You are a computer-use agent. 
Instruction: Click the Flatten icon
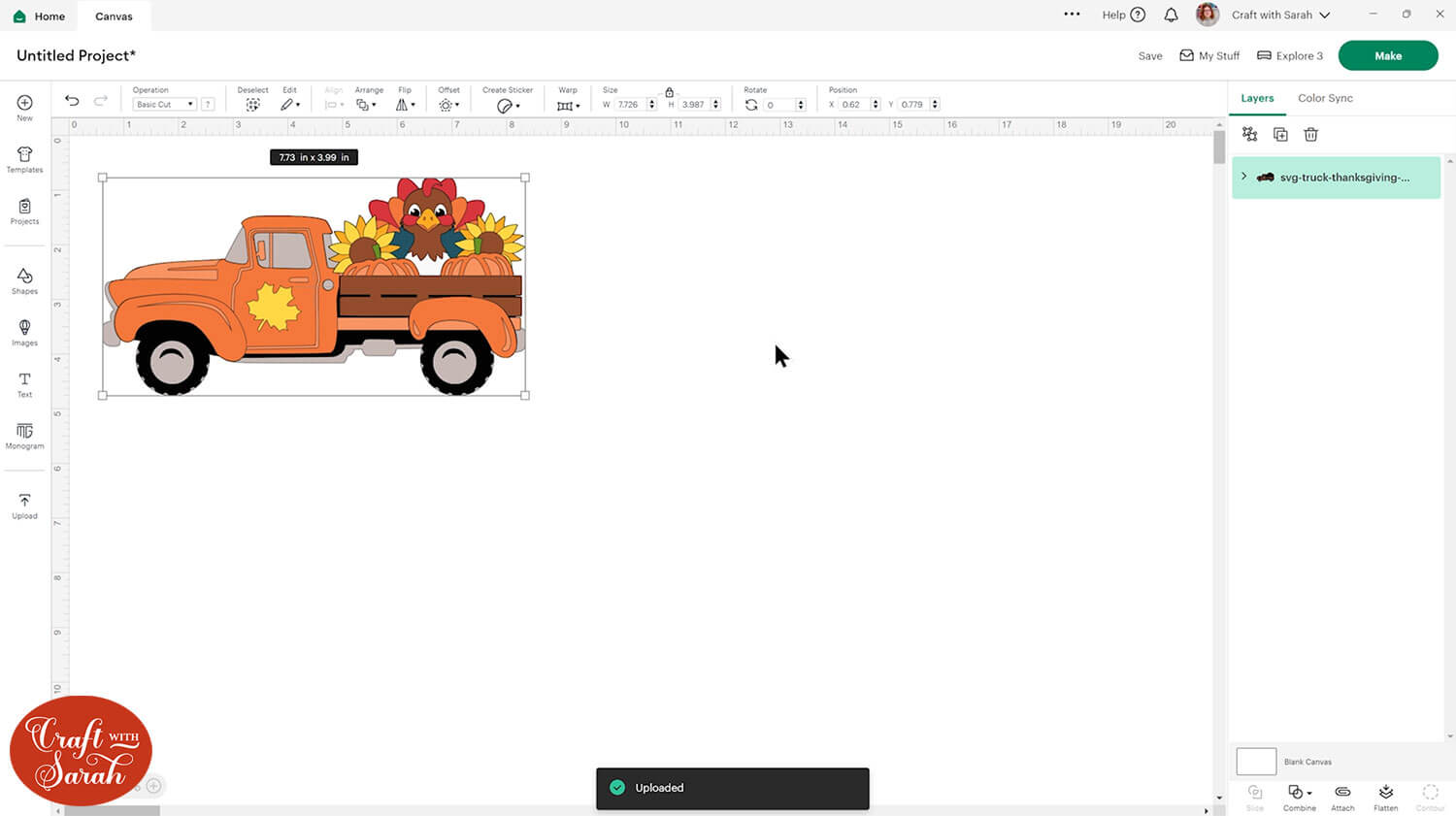click(x=1385, y=797)
